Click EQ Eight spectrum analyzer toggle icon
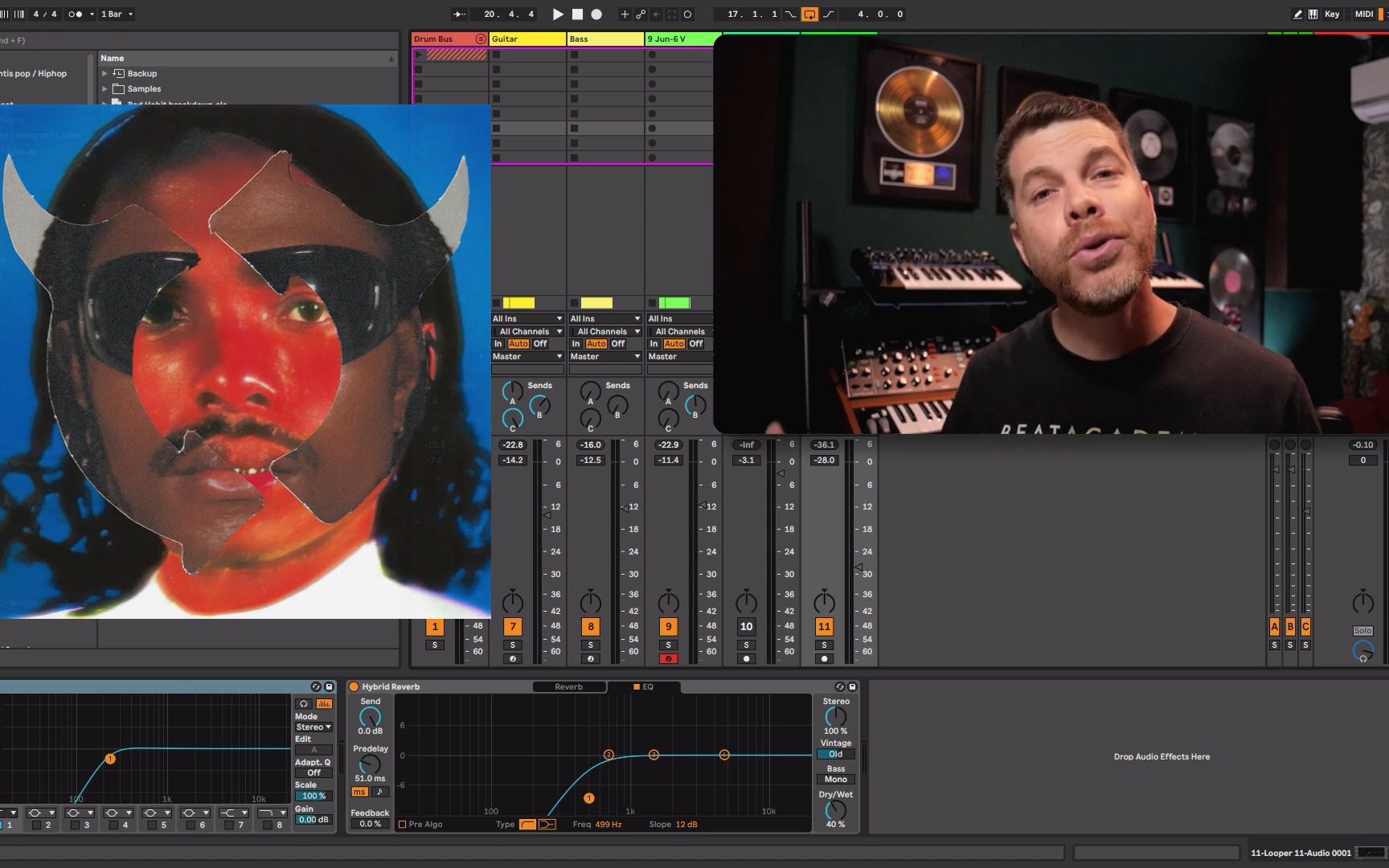 [x=324, y=703]
